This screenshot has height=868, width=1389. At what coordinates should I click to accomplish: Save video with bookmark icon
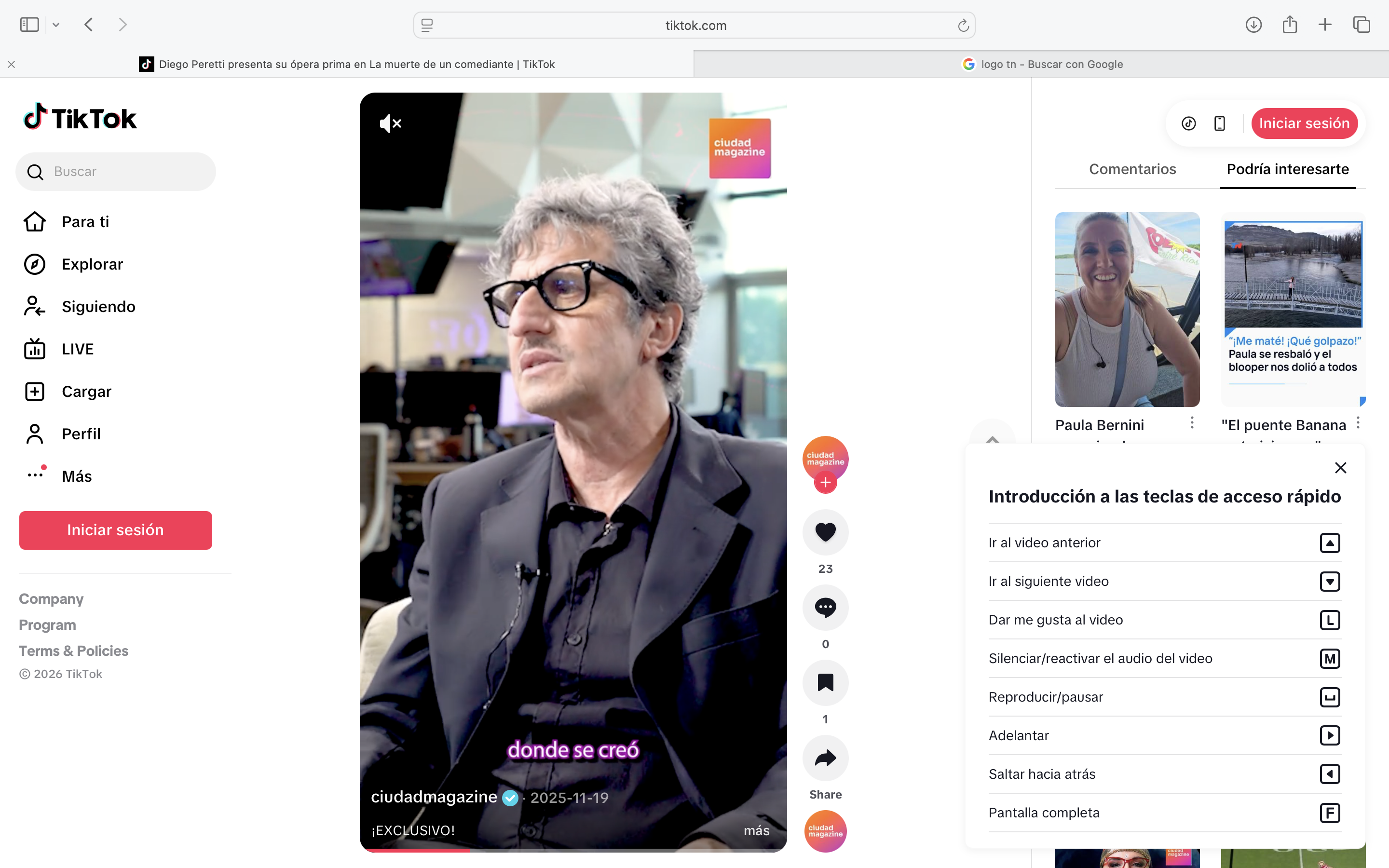click(x=825, y=682)
